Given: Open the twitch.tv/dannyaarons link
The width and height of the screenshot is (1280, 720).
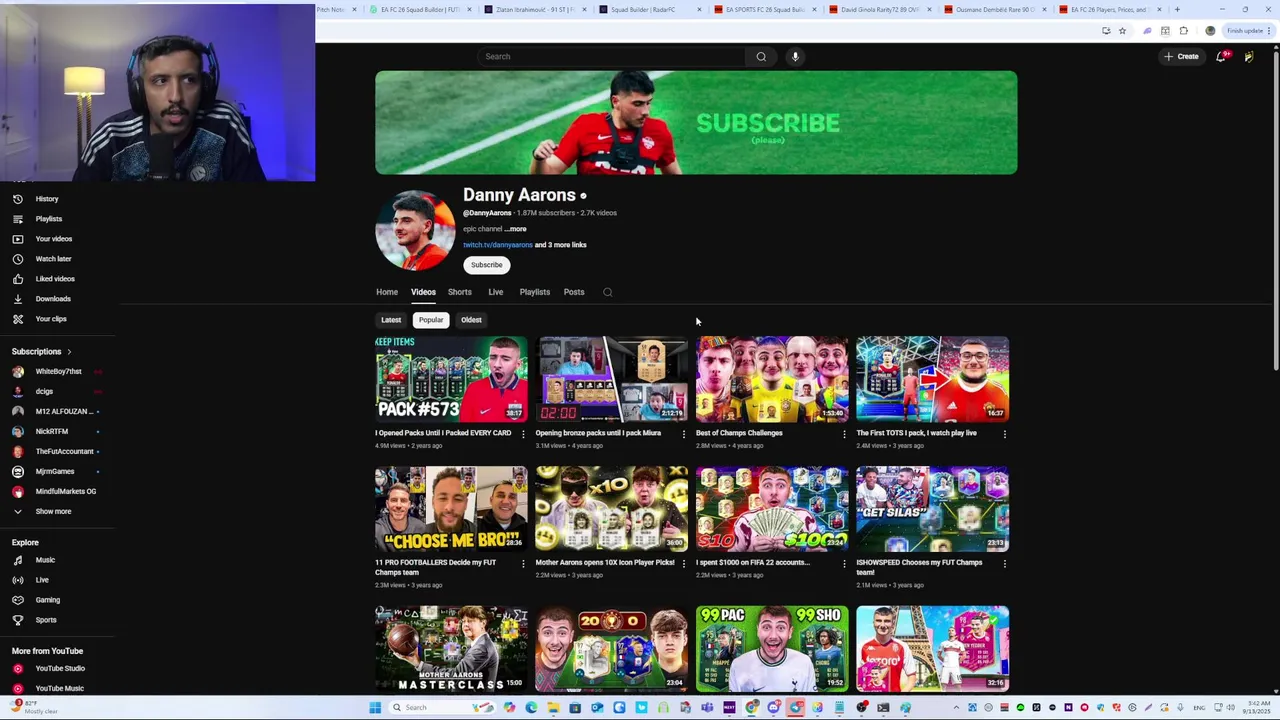Looking at the screenshot, I should coord(497,245).
